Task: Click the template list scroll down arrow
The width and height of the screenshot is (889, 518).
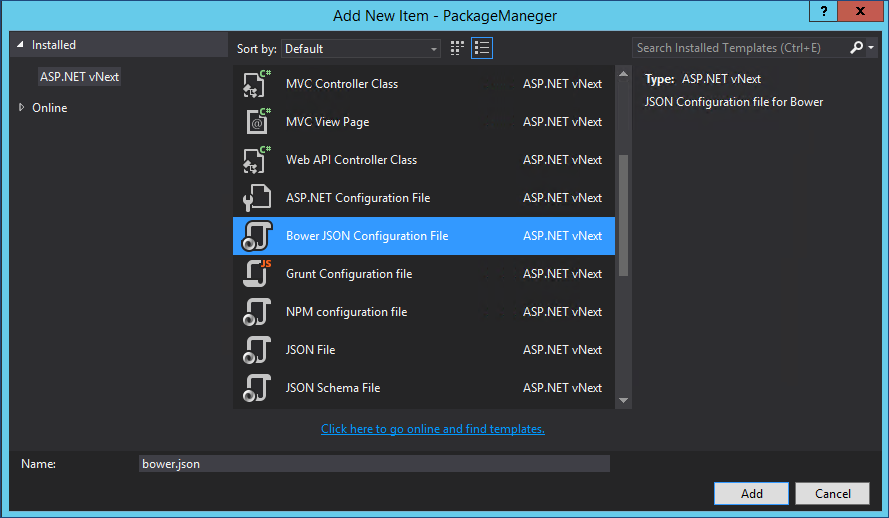Action: coord(623,400)
